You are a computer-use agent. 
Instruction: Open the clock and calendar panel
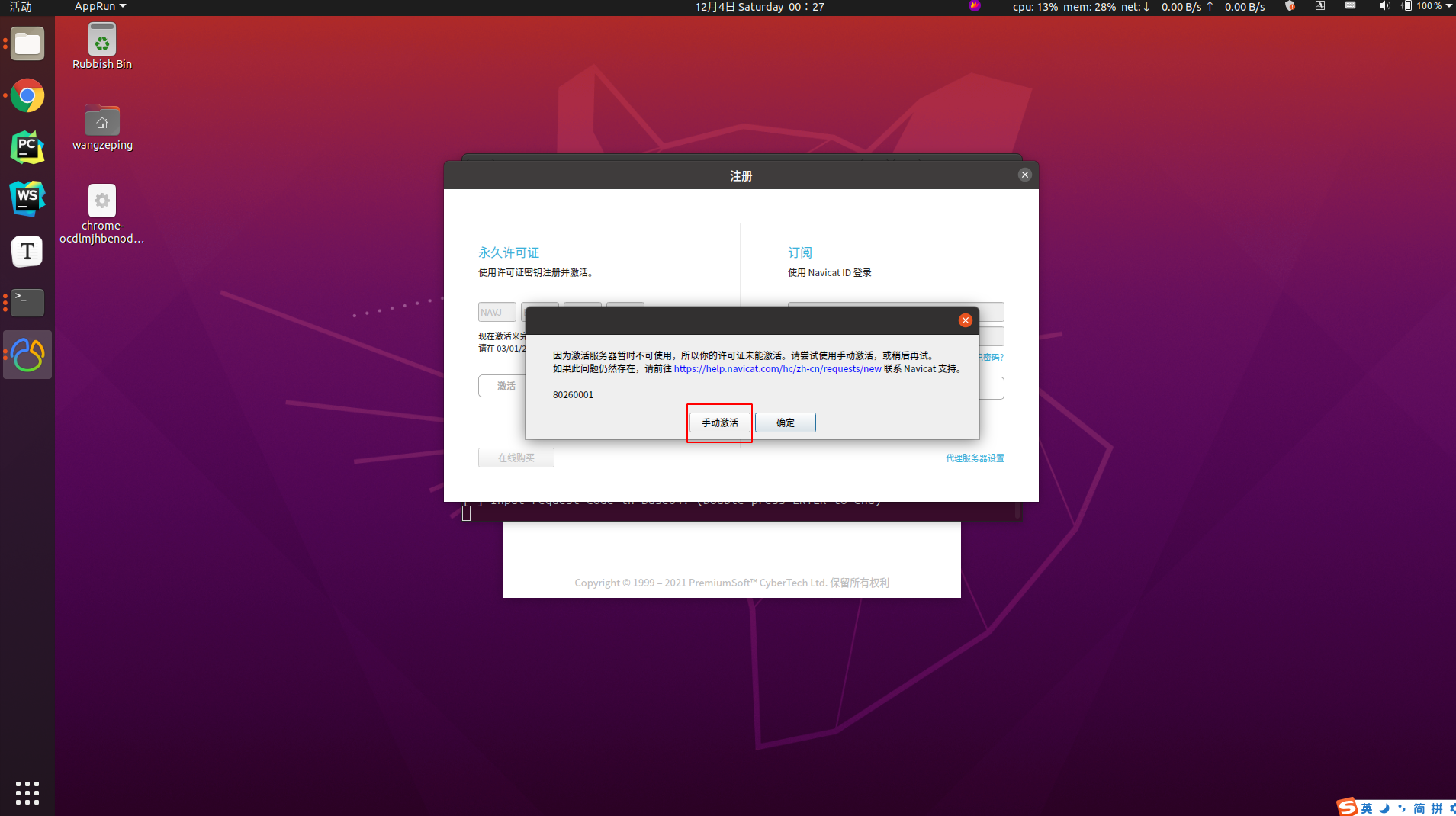click(759, 6)
